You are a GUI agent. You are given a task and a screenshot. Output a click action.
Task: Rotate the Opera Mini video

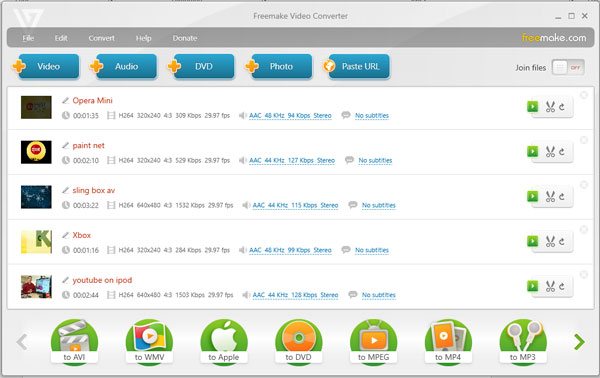[562, 107]
